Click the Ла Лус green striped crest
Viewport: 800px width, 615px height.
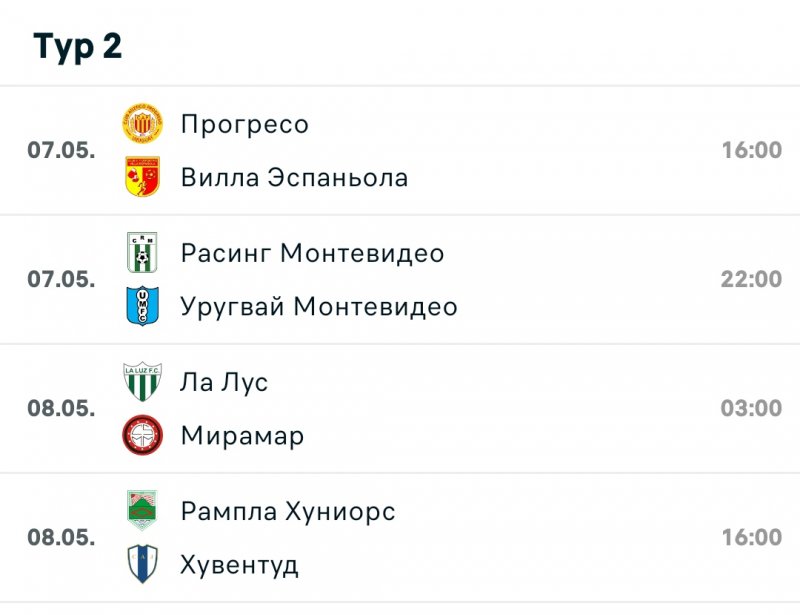pyautogui.click(x=142, y=382)
